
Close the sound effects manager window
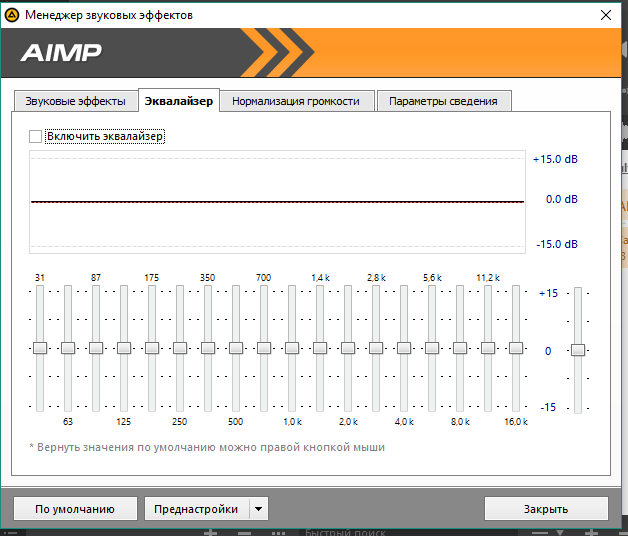click(606, 15)
